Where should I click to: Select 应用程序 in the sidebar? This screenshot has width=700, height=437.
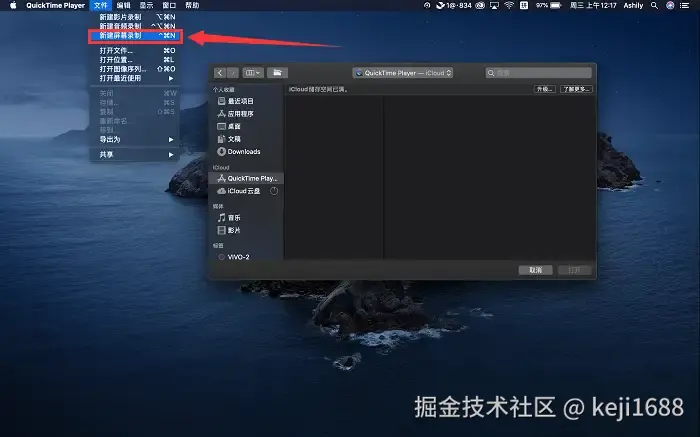246,114
